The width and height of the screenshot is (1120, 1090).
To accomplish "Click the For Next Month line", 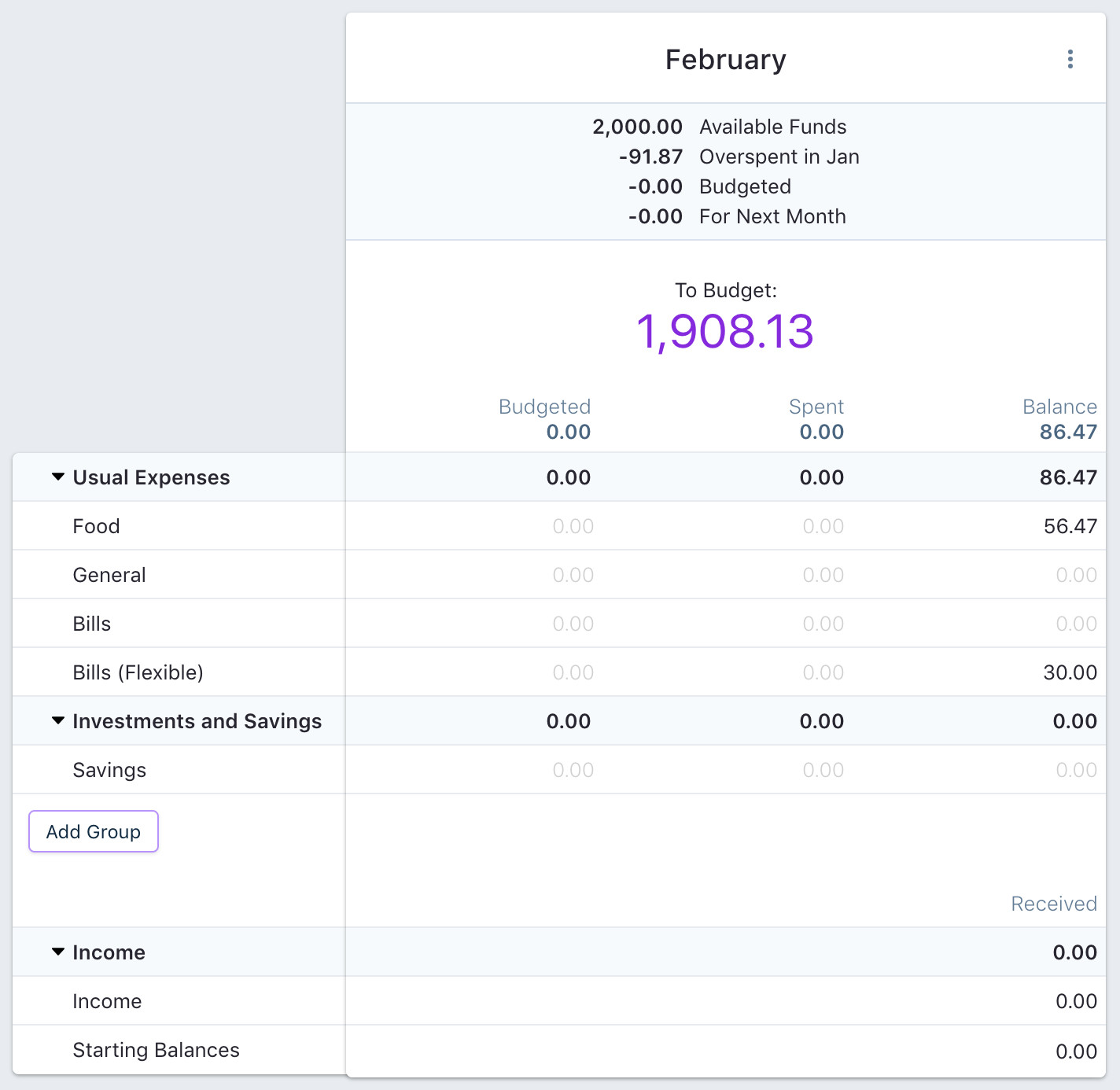I will pyautogui.click(x=737, y=216).
